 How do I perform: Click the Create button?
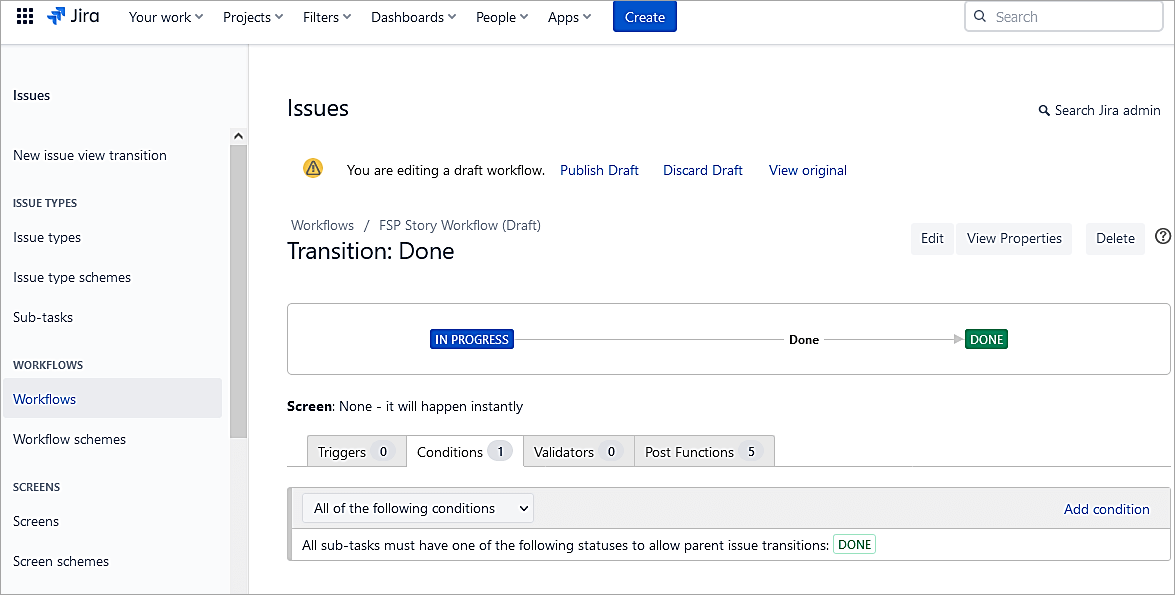point(644,17)
